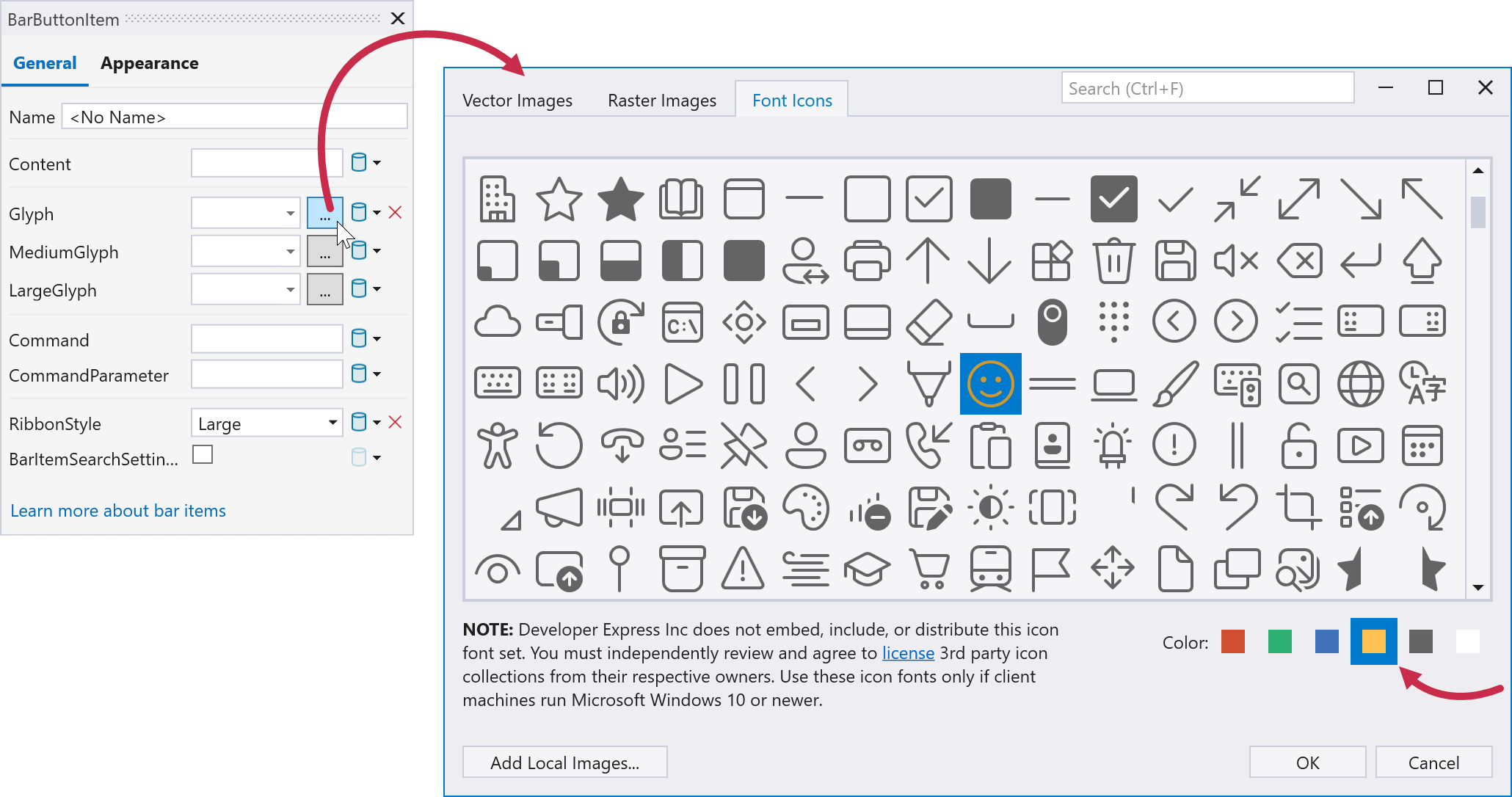This screenshot has height=797, width=1512.
Task: Click the Add Local Images button
Action: pos(564,763)
